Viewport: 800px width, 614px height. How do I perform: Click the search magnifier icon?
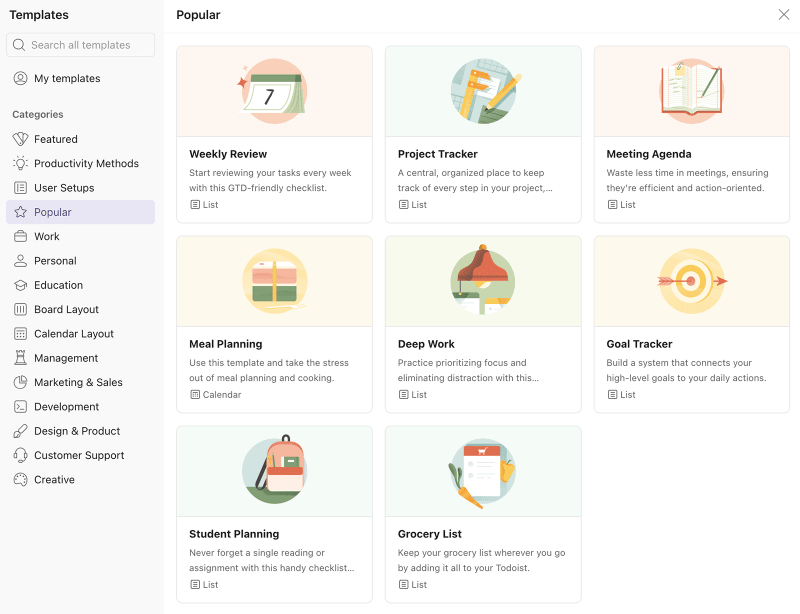pos(19,44)
